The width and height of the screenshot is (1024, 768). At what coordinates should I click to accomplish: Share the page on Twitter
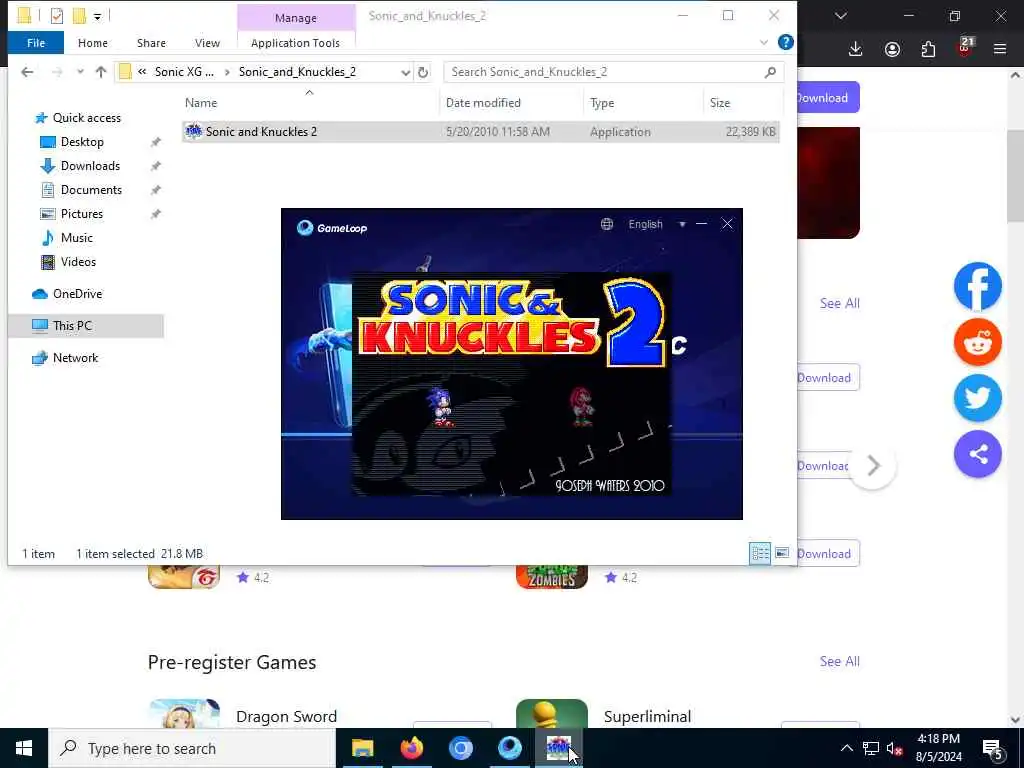click(x=978, y=398)
